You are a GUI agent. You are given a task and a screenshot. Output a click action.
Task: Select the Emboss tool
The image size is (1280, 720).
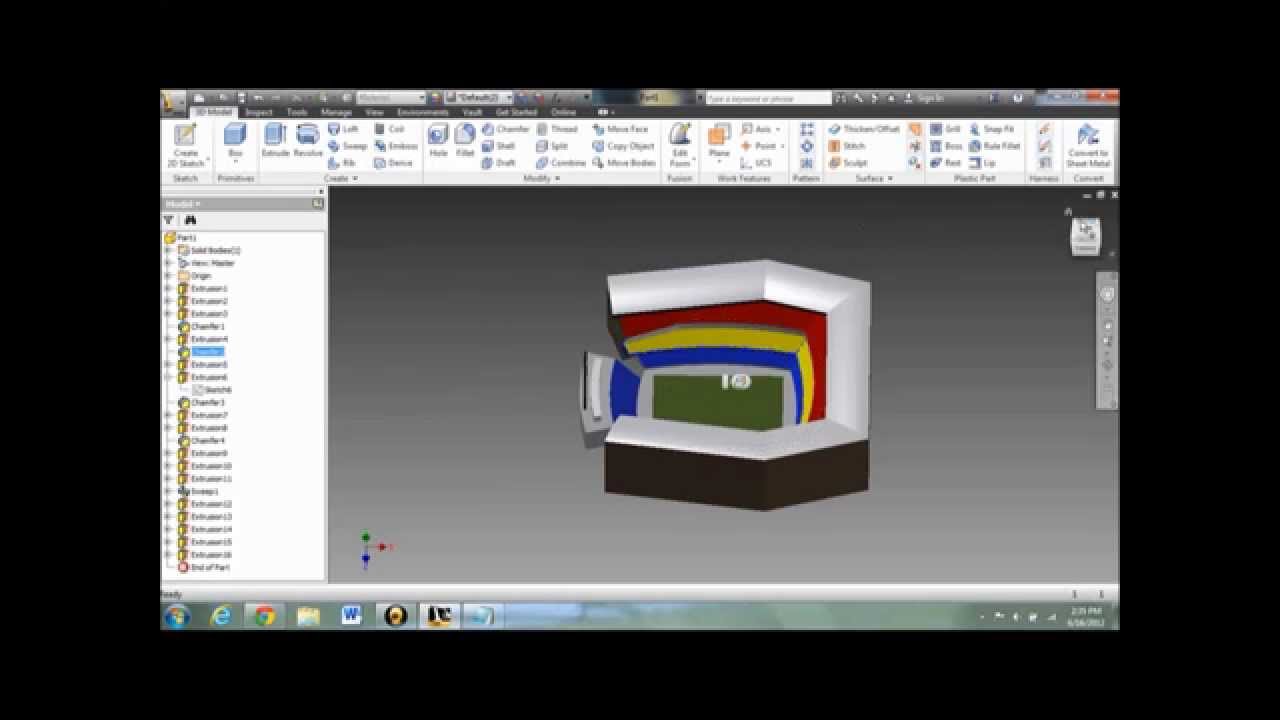[395, 146]
